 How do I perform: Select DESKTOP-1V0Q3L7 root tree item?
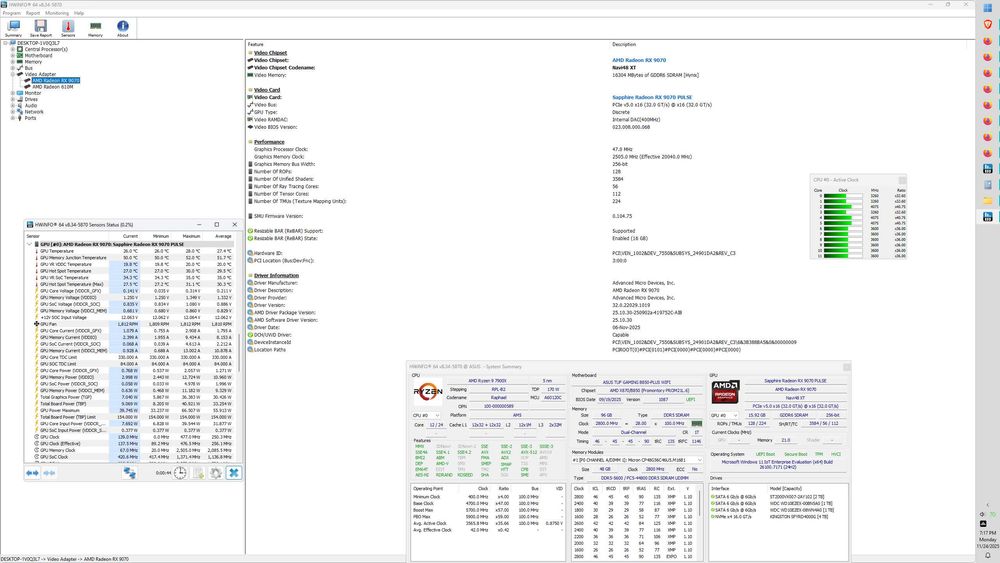[x=38, y=43]
